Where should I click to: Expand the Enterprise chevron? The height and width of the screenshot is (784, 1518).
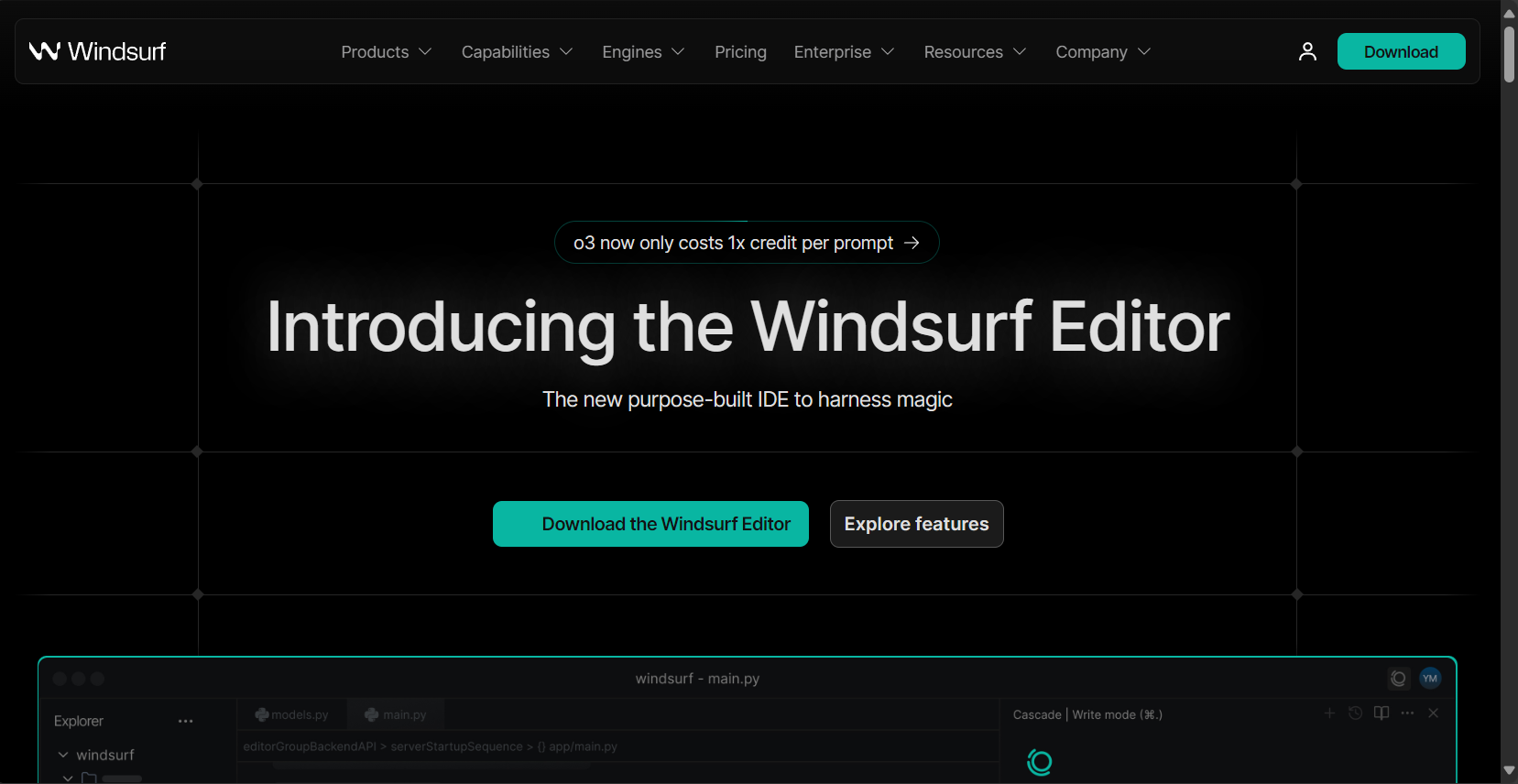(888, 52)
